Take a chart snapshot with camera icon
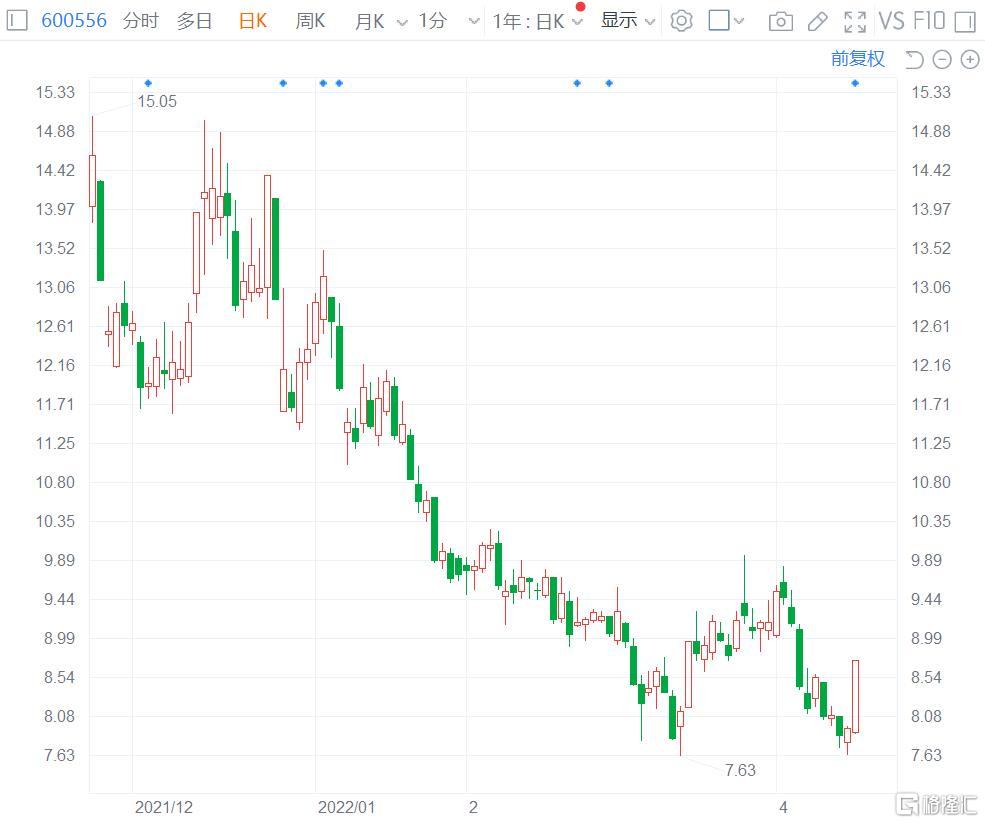This screenshot has height=824, width=985. (780, 22)
